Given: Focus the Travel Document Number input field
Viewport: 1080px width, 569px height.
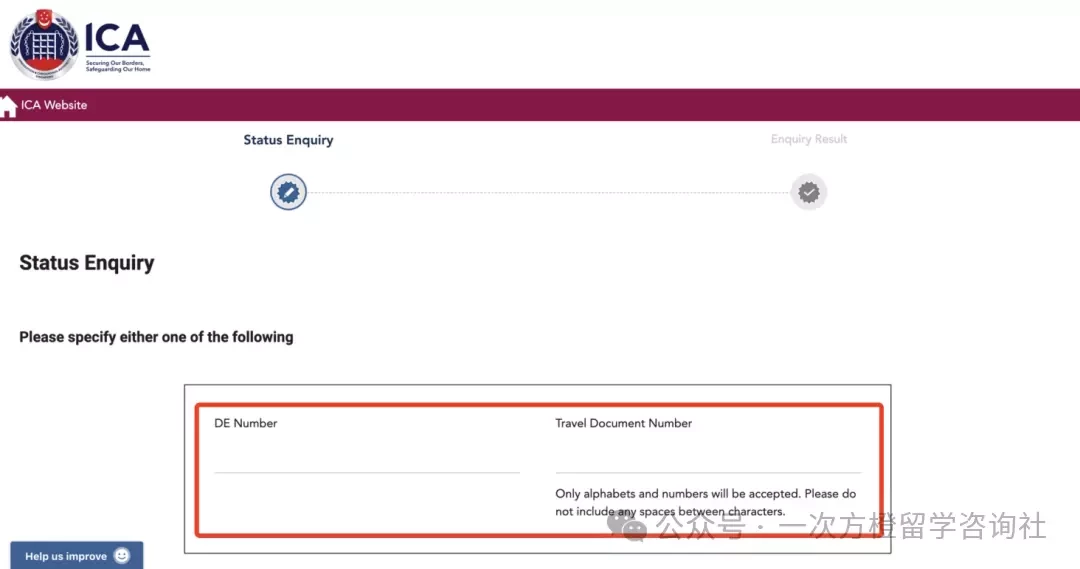Looking at the screenshot, I should (x=708, y=456).
